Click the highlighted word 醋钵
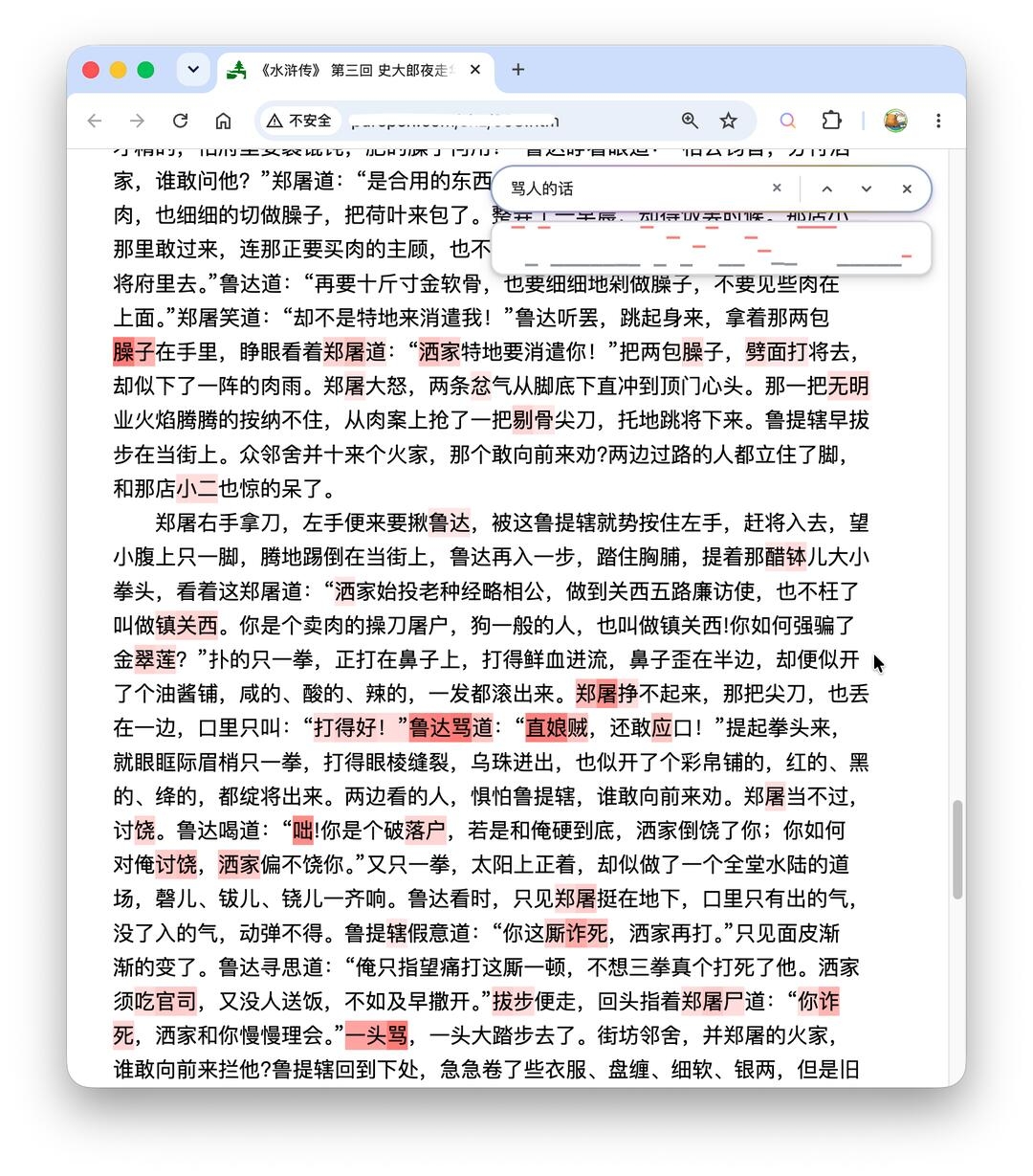This screenshot has width=1033, height=1176. point(787,557)
